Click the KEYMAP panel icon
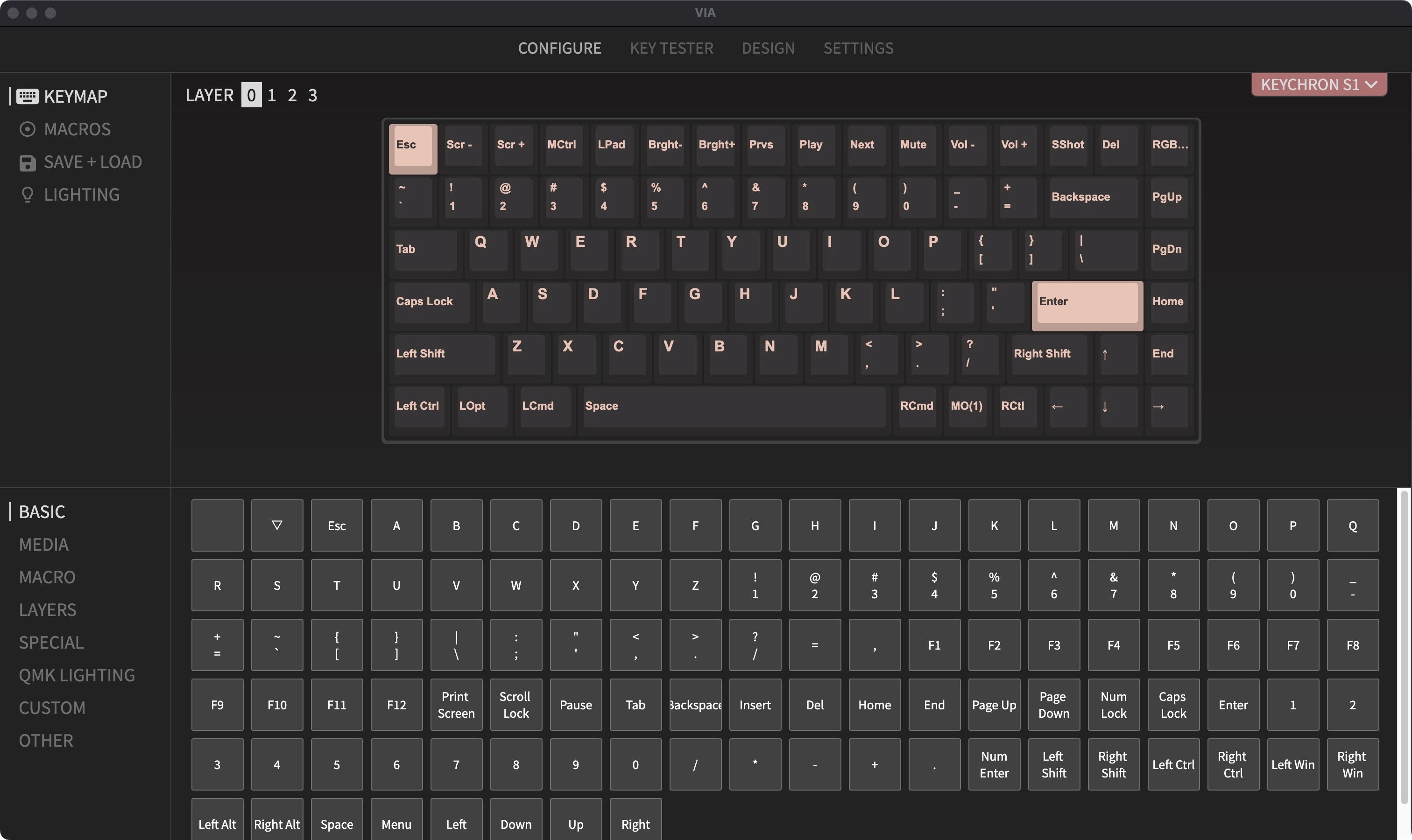The width and height of the screenshot is (1412, 840). (27, 96)
